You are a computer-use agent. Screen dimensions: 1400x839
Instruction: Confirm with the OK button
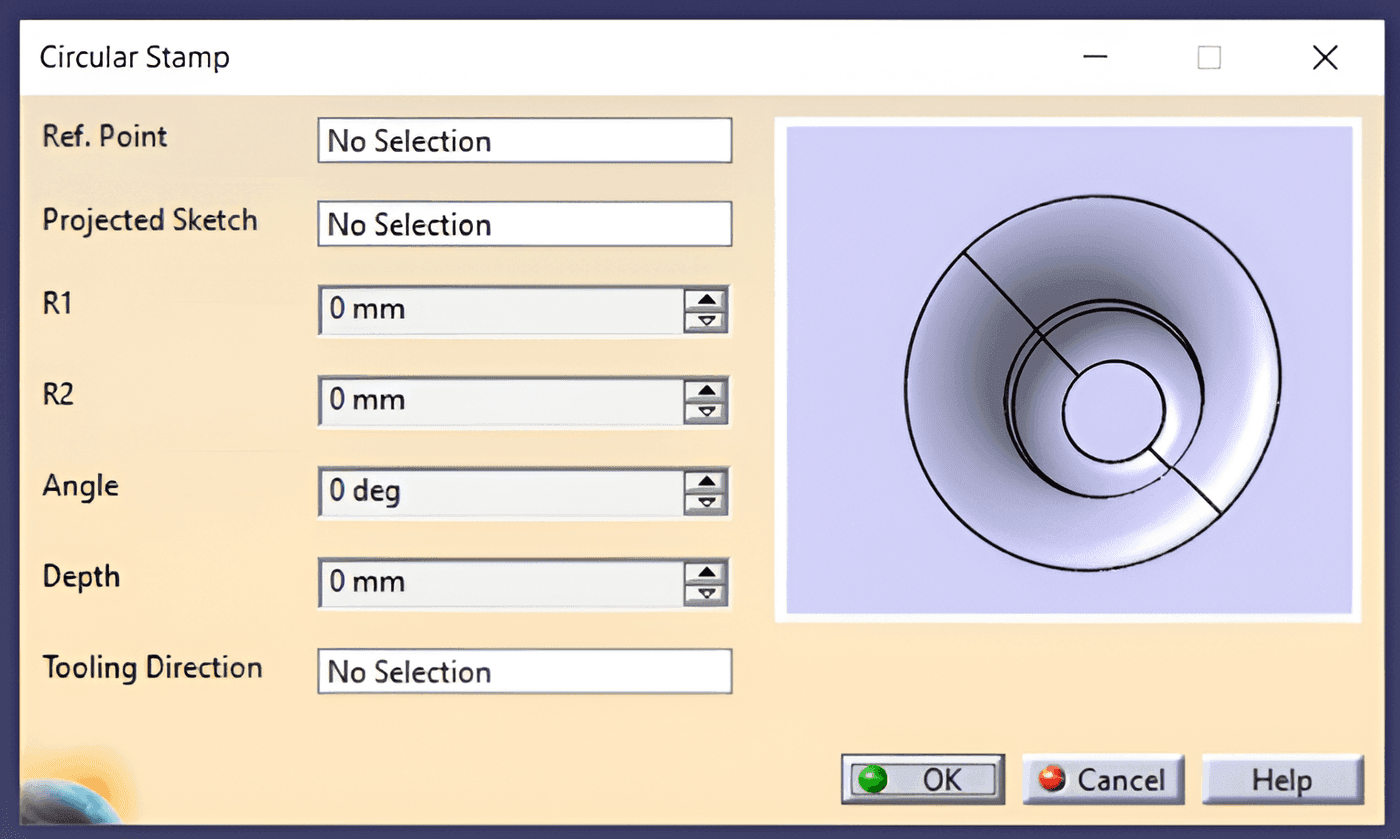pos(923,779)
